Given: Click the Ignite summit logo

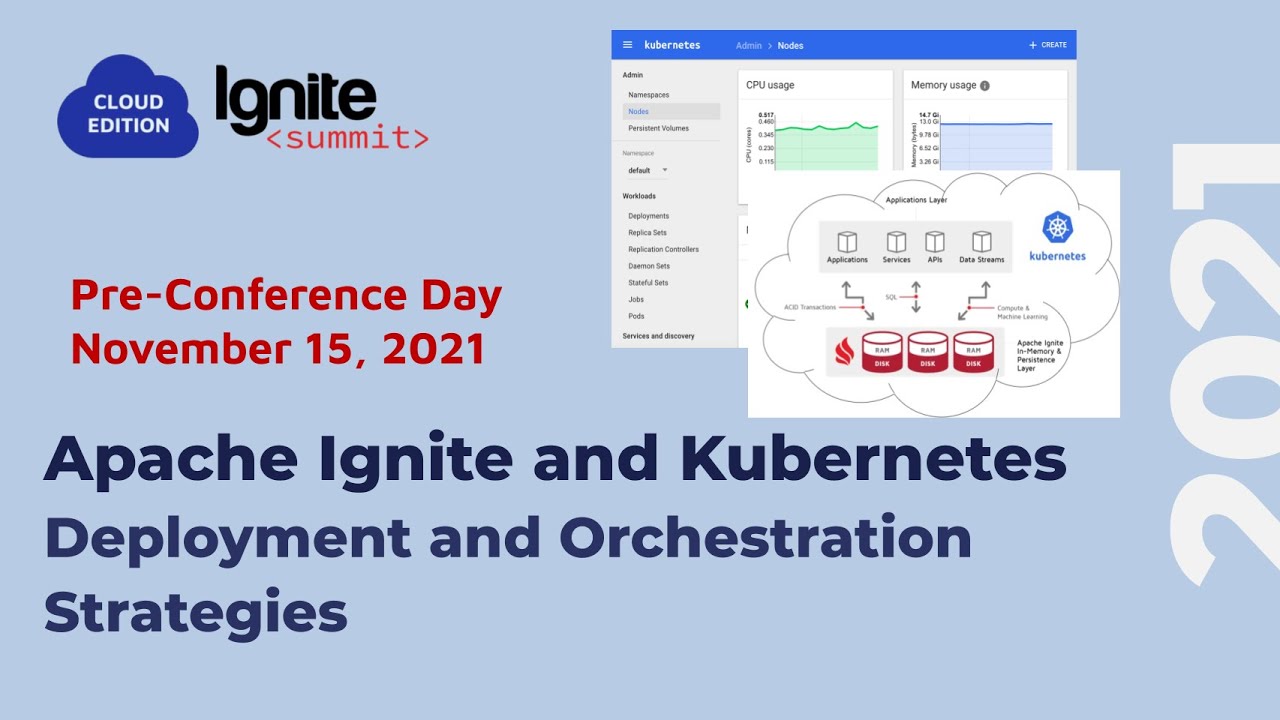Looking at the screenshot, I should tap(322, 109).
